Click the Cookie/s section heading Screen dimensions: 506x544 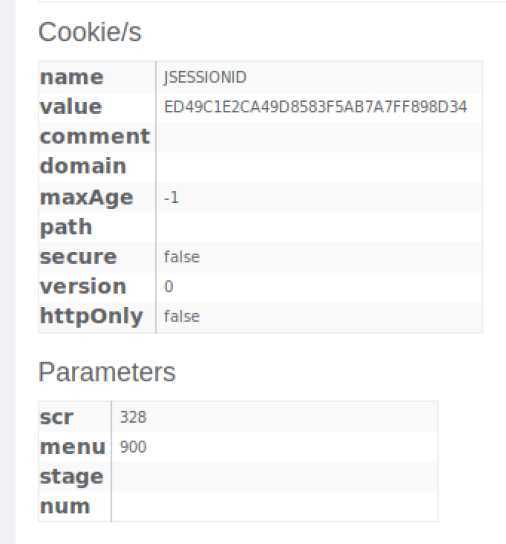[90, 32]
